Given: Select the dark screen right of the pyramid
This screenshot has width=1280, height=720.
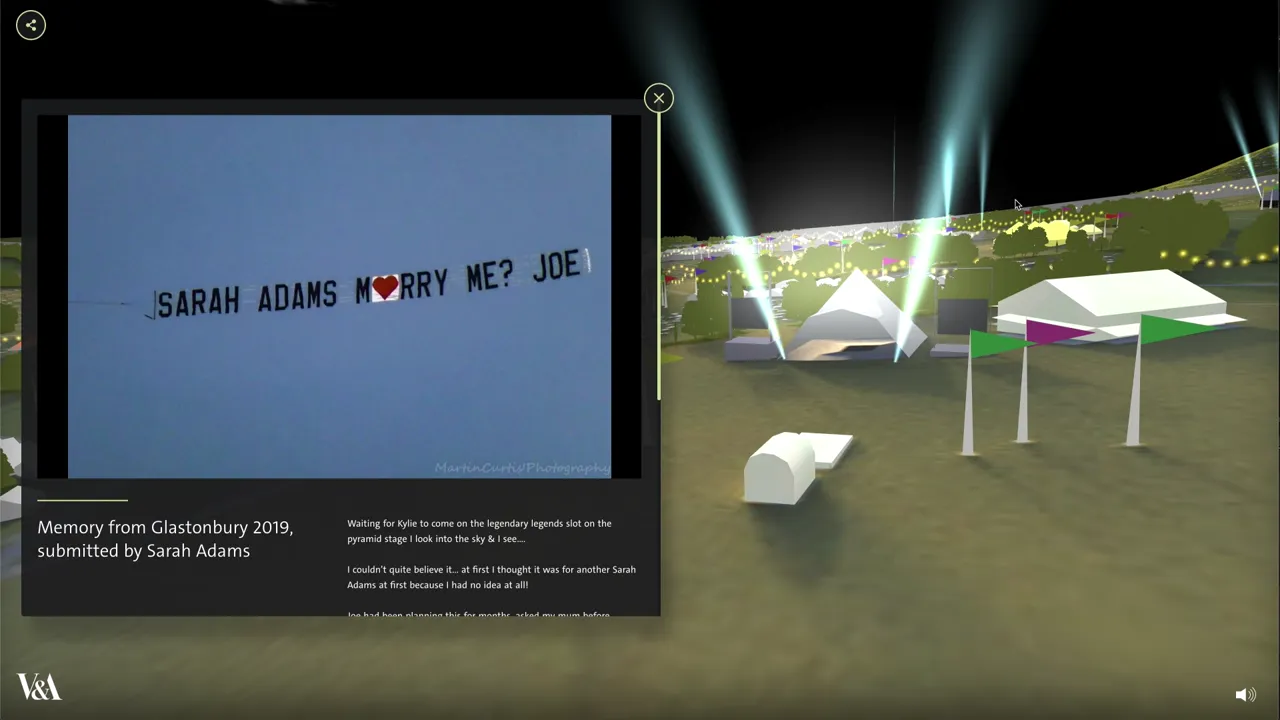Looking at the screenshot, I should click(x=962, y=316).
